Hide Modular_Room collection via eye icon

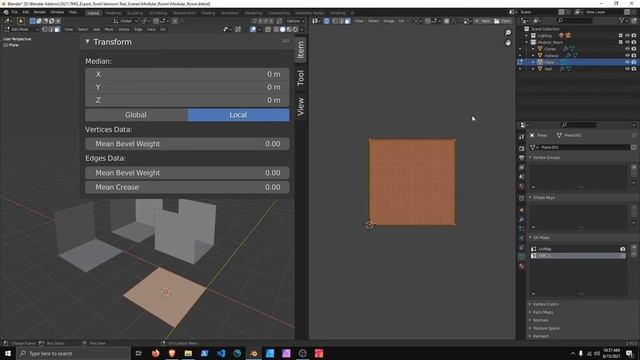(x=627, y=42)
